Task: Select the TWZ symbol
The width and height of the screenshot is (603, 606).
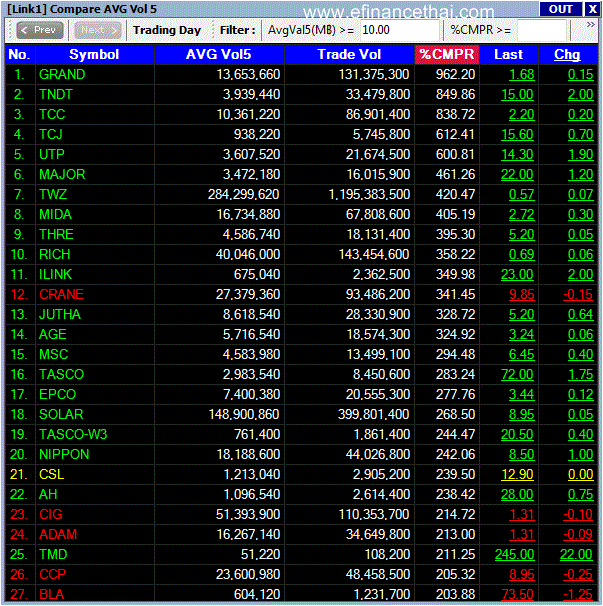Action: coord(53,194)
